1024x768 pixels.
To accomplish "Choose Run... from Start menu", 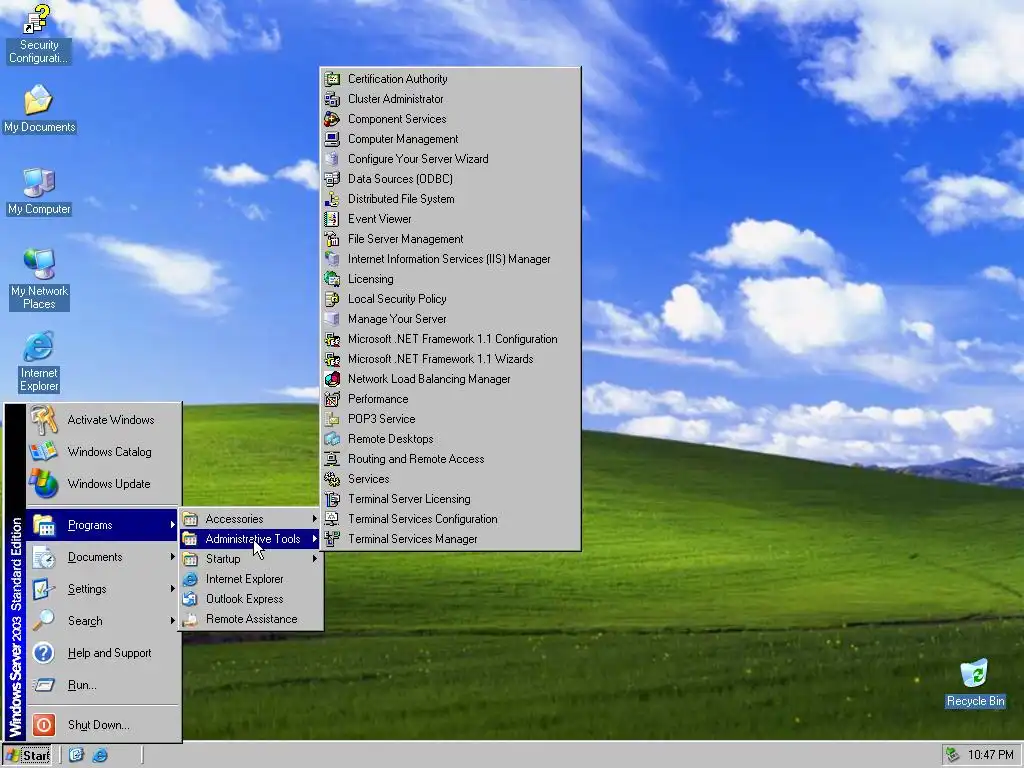I will pos(103,685).
